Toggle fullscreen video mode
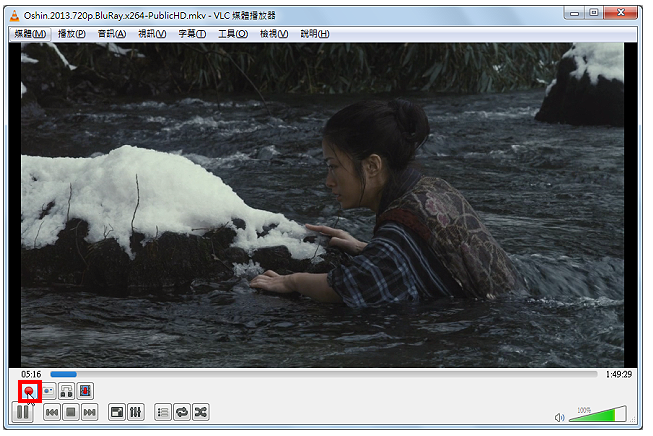 pyautogui.click(x=117, y=412)
